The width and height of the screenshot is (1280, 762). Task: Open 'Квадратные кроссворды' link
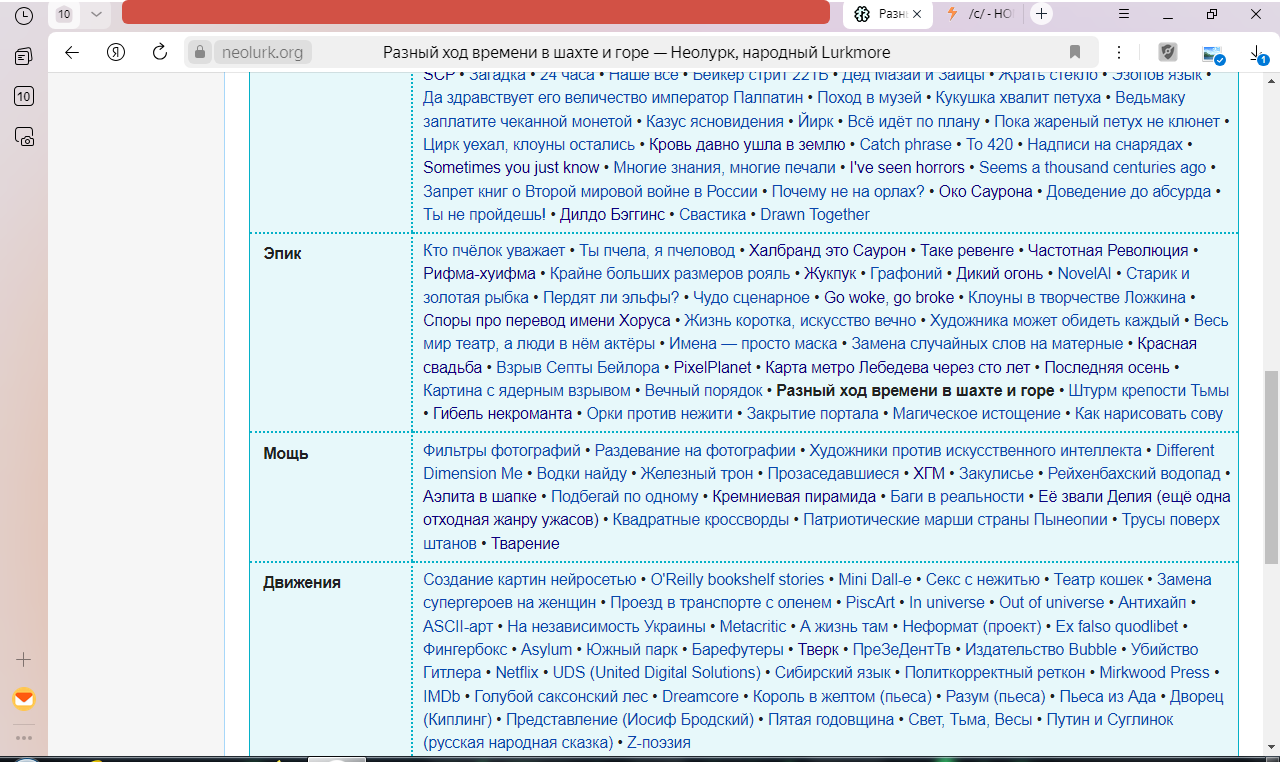coord(700,520)
